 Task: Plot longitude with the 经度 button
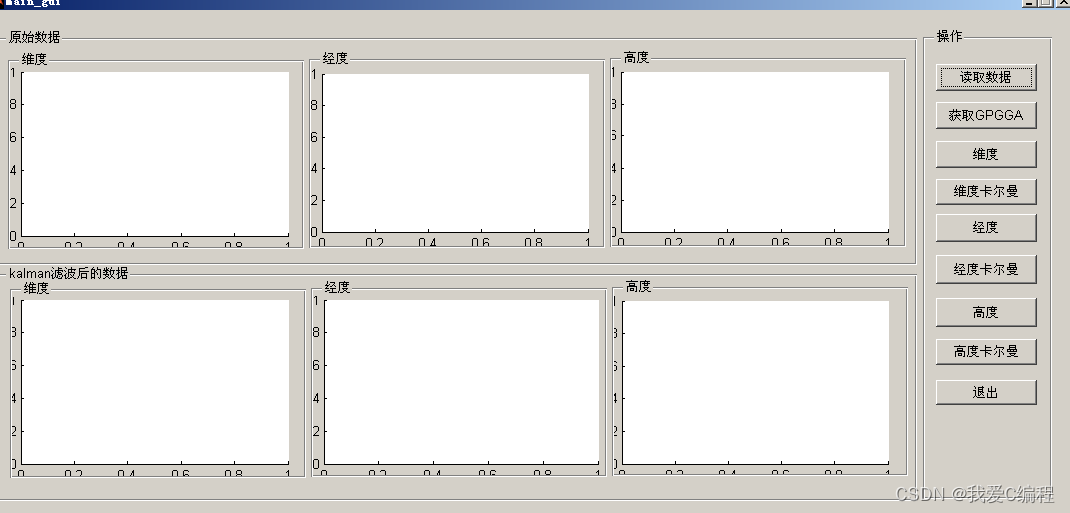pyautogui.click(x=985, y=228)
